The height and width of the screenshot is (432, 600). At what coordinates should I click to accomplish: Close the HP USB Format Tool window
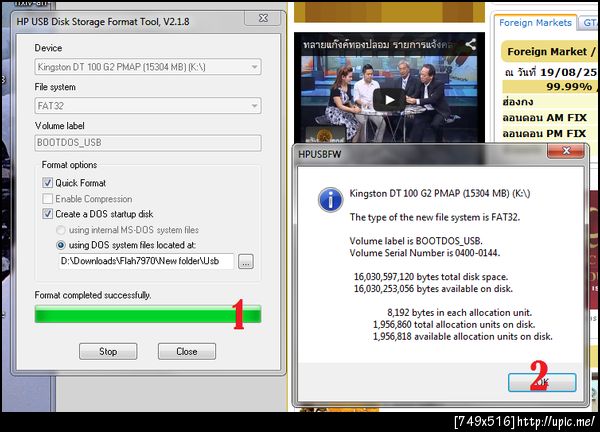pyautogui.click(x=263, y=18)
